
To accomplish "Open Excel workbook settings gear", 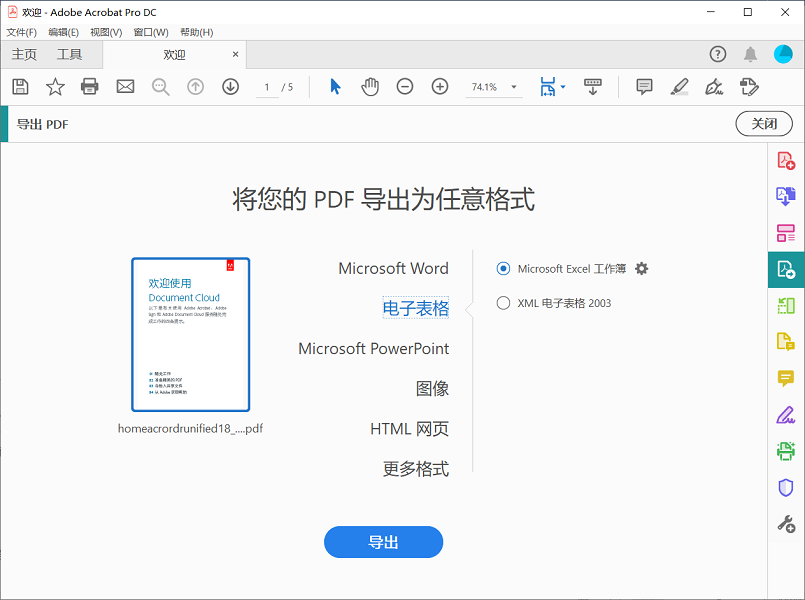I will click(642, 268).
